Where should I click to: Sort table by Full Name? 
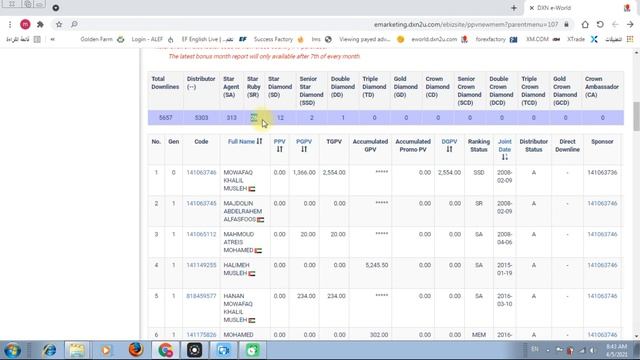click(245, 141)
